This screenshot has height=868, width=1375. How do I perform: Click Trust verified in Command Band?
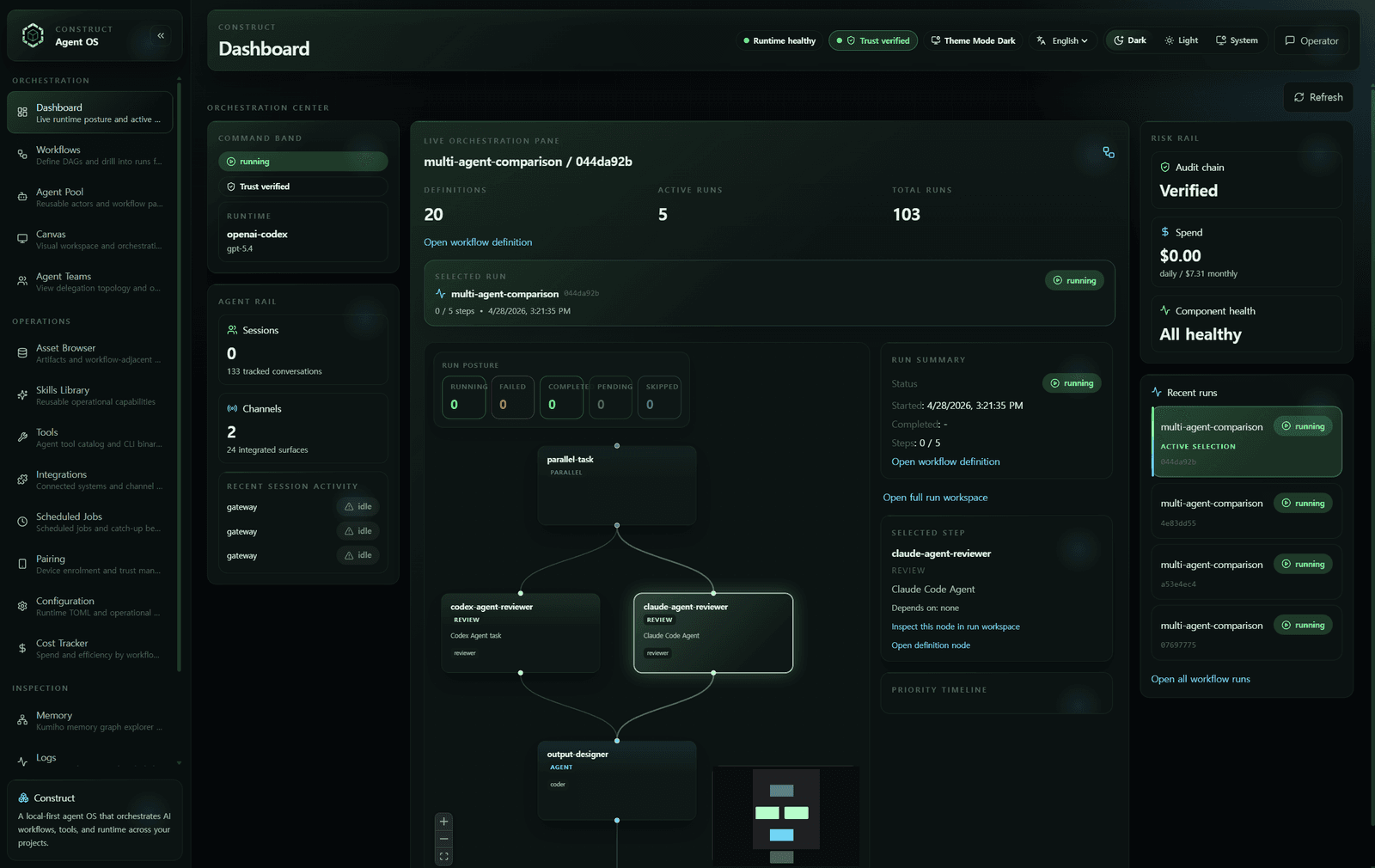pyautogui.click(x=302, y=186)
